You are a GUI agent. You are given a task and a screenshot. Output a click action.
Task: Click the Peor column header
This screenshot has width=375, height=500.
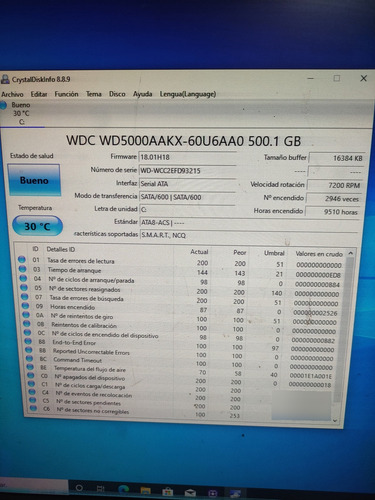pos(240,253)
